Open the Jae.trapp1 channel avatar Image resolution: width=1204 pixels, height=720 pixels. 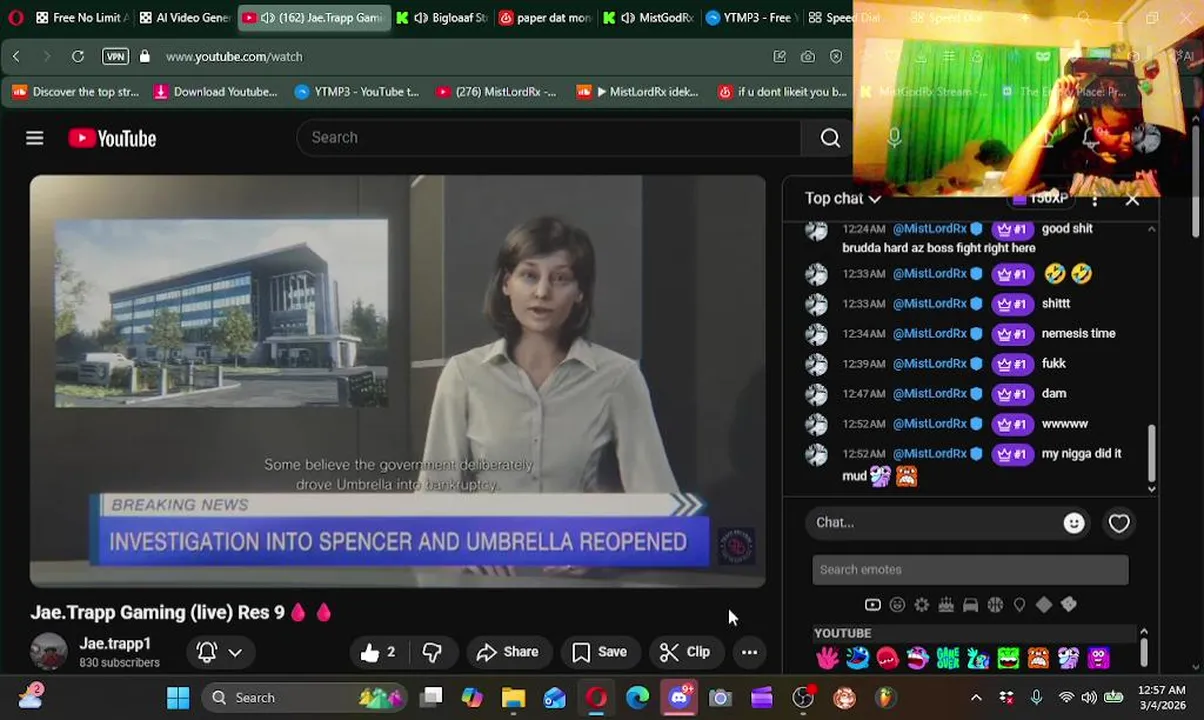pos(48,652)
